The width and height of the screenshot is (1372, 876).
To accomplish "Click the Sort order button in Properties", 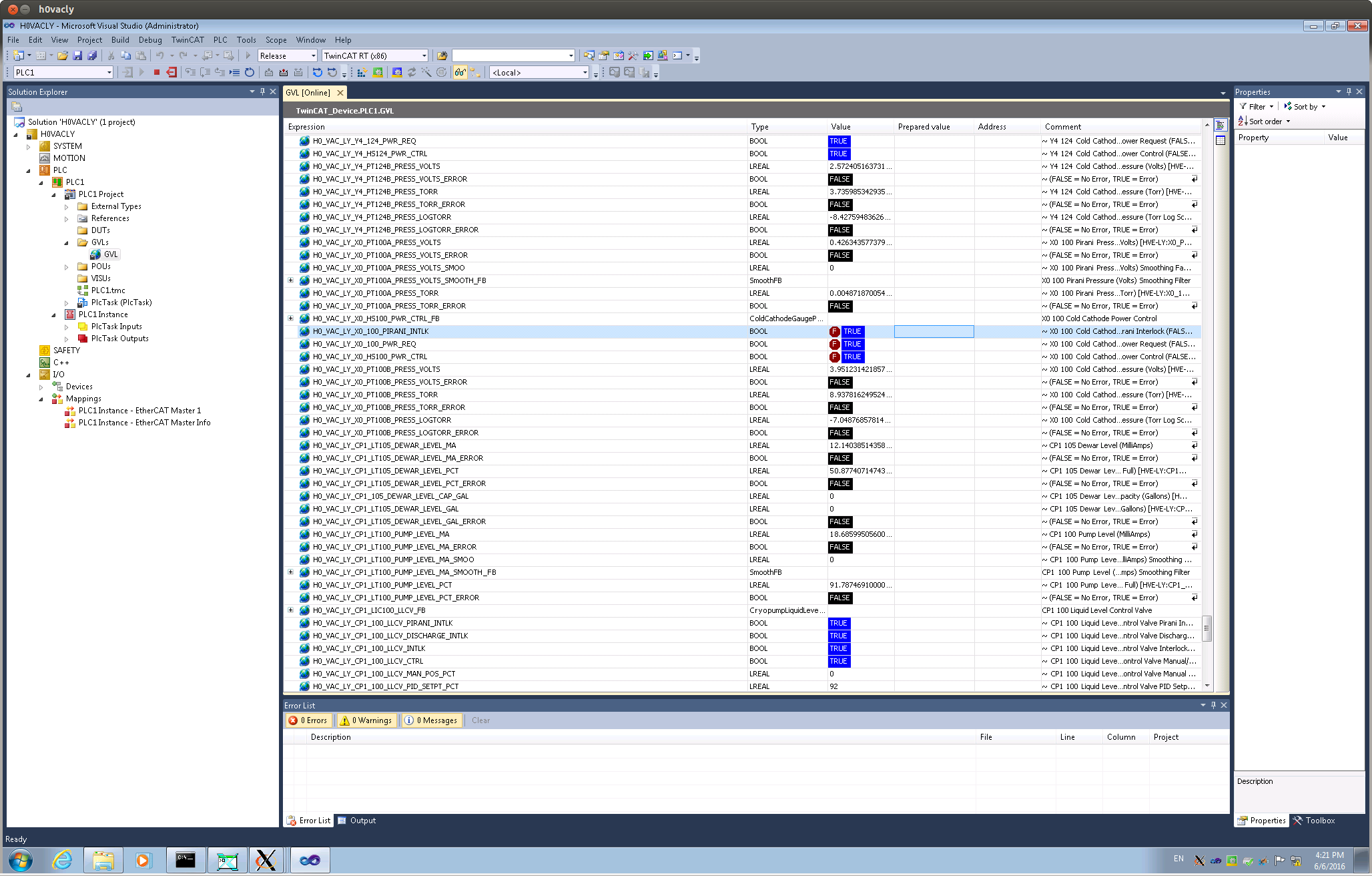I will [1265, 122].
